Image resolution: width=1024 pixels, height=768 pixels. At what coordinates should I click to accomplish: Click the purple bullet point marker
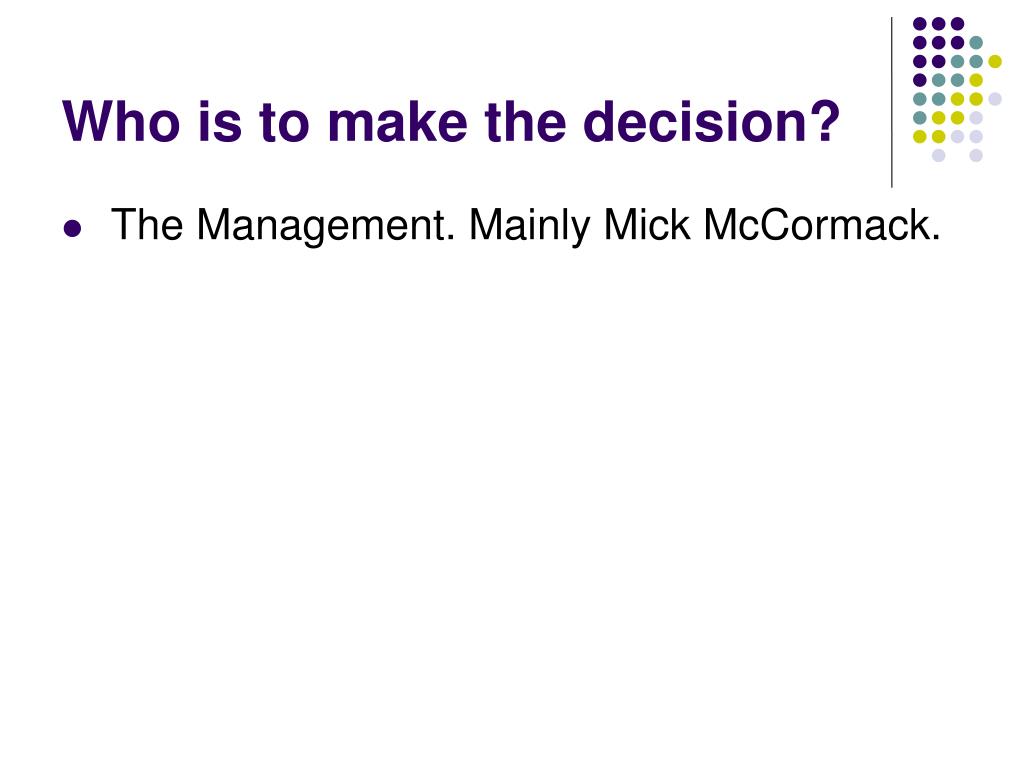[72, 229]
